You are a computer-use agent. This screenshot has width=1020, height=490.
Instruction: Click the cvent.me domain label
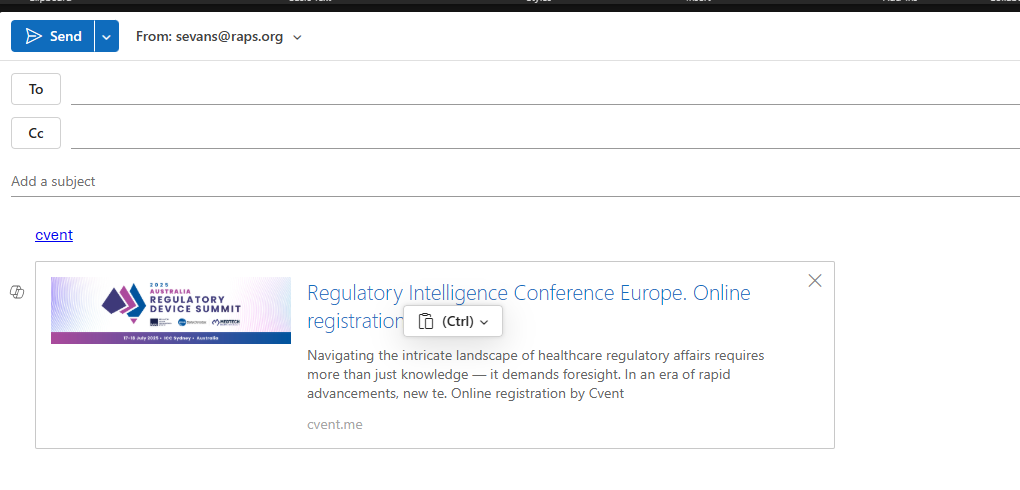click(334, 425)
